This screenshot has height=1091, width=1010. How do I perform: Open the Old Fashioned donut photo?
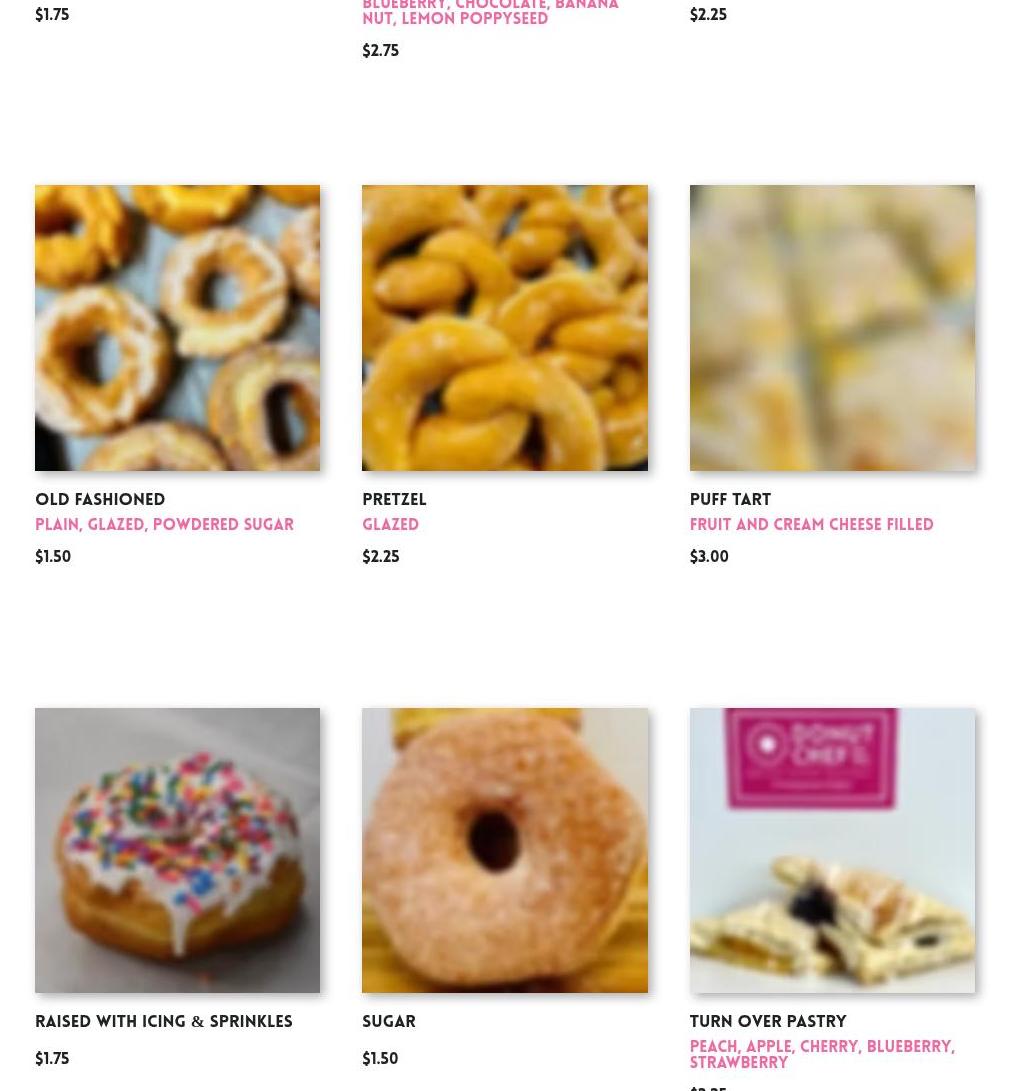coord(177,328)
